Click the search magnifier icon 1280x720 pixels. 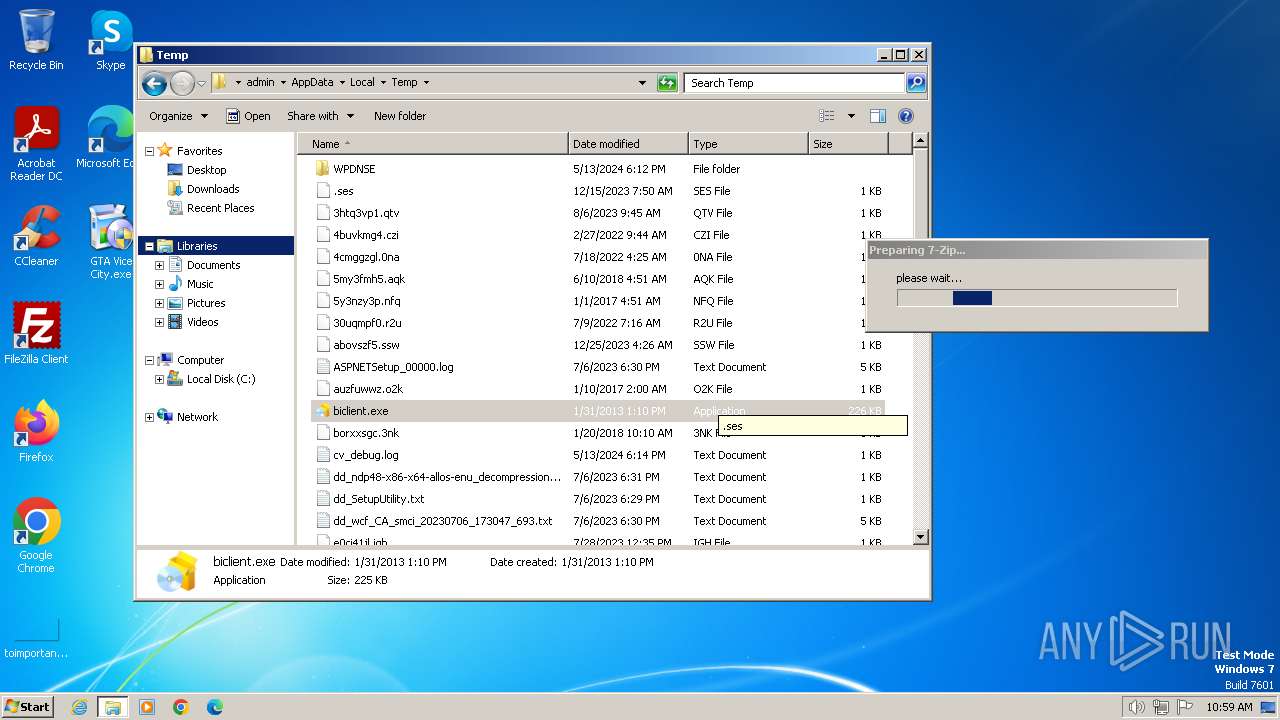click(915, 83)
